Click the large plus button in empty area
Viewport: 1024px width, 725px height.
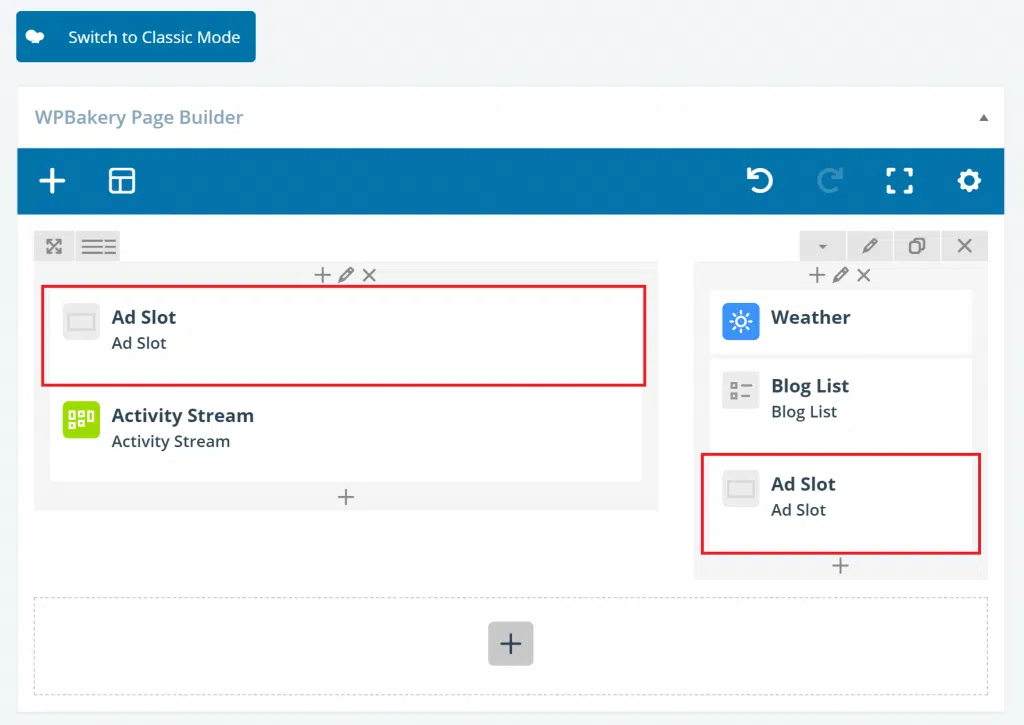point(511,644)
